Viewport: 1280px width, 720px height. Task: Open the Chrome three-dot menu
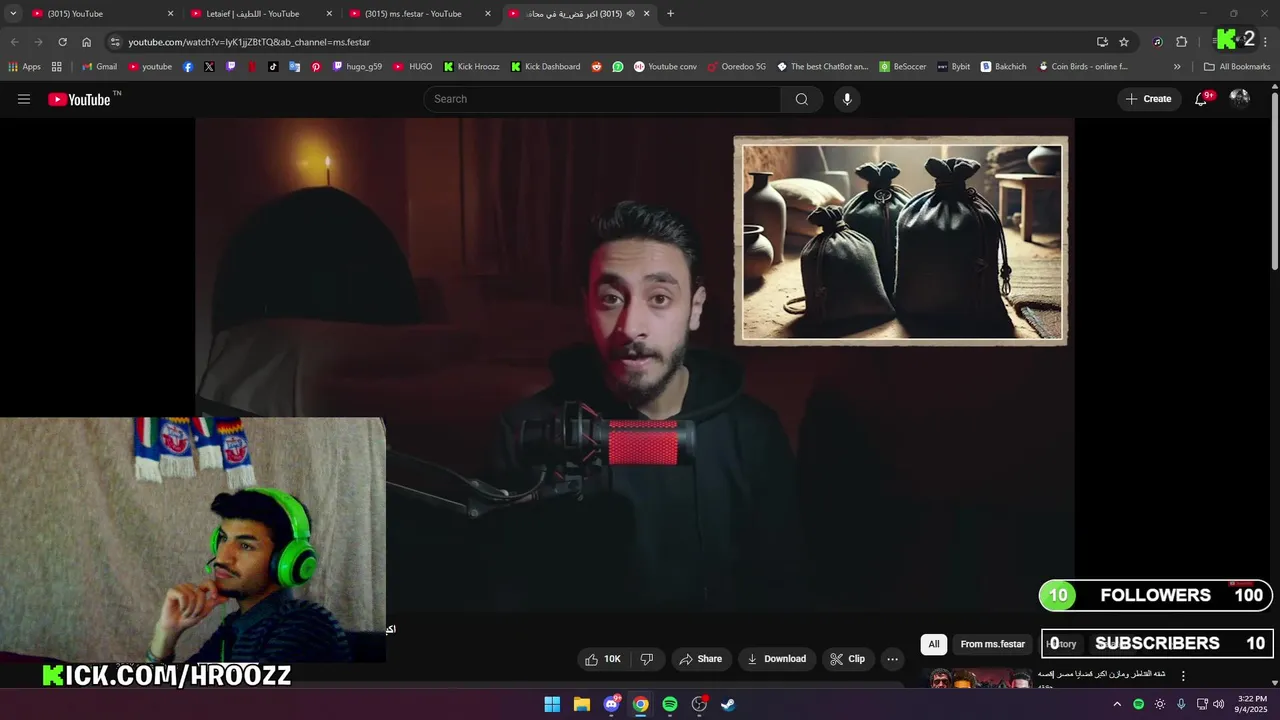[x=1266, y=42]
